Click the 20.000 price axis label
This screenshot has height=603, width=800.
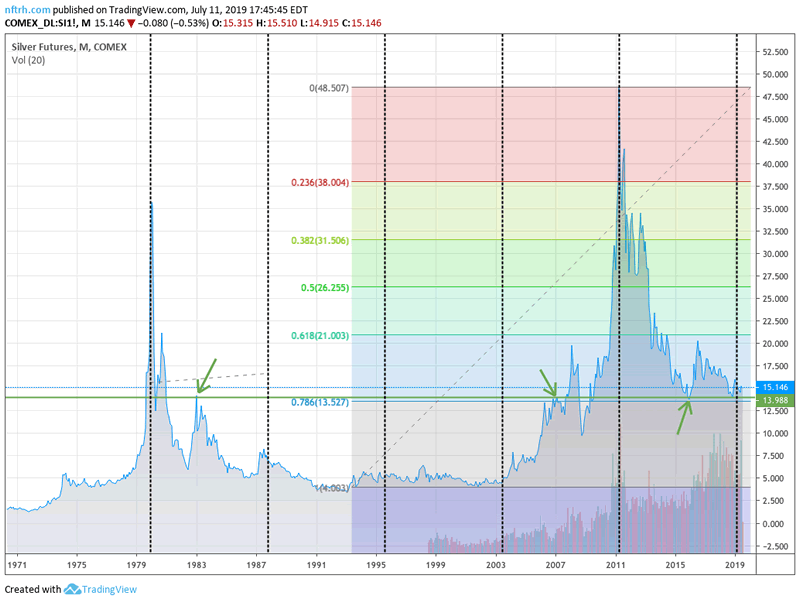775,343
